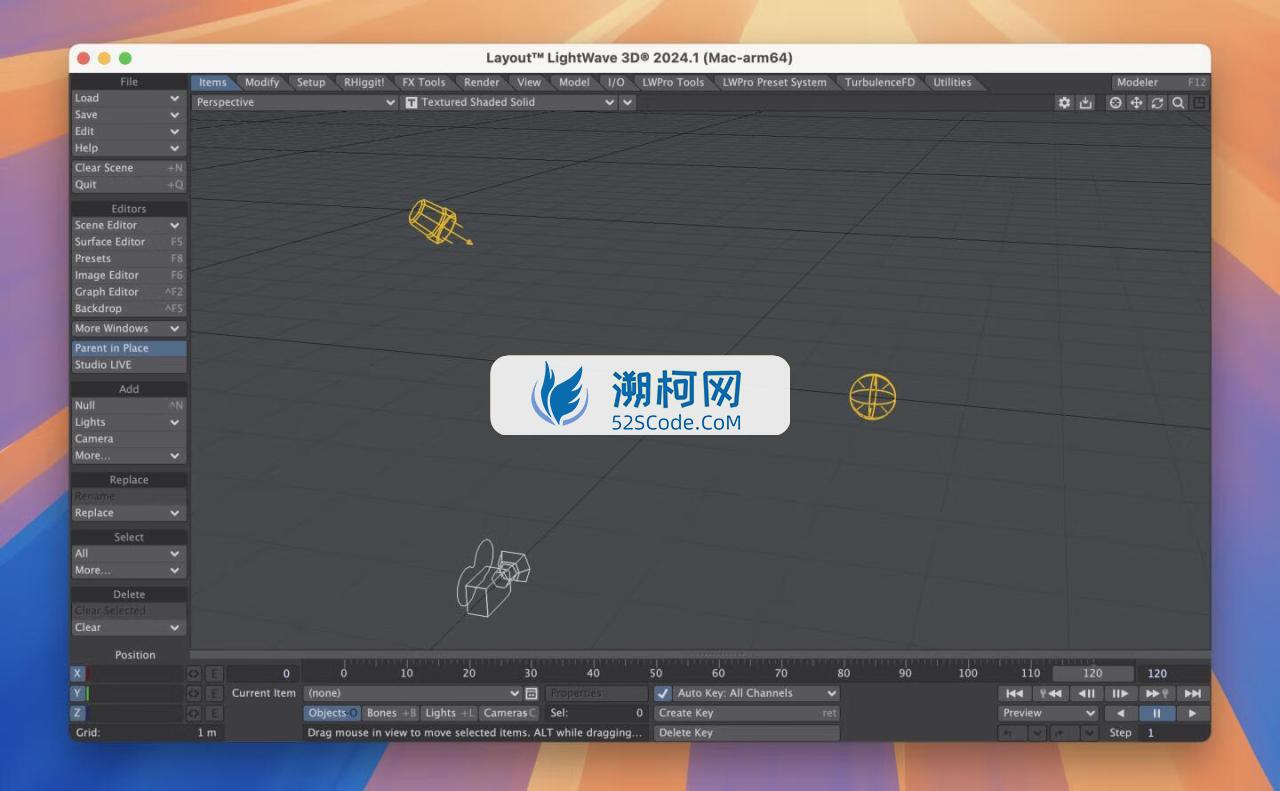Open the Graph Editor
Image resolution: width=1280 pixels, height=791 pixels.
129,292
